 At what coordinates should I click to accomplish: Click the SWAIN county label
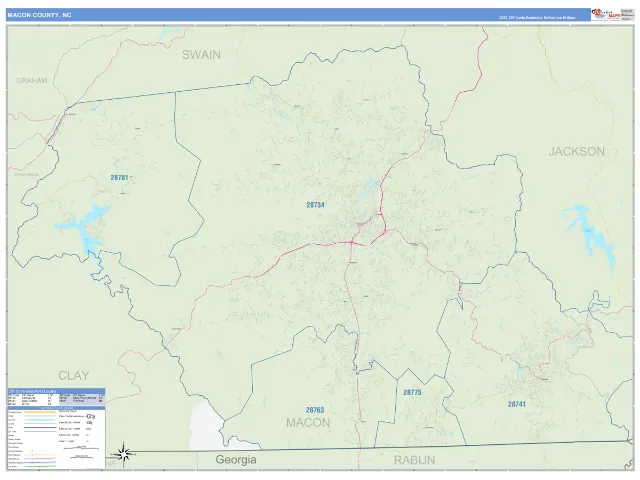click(x=201, y=55)
